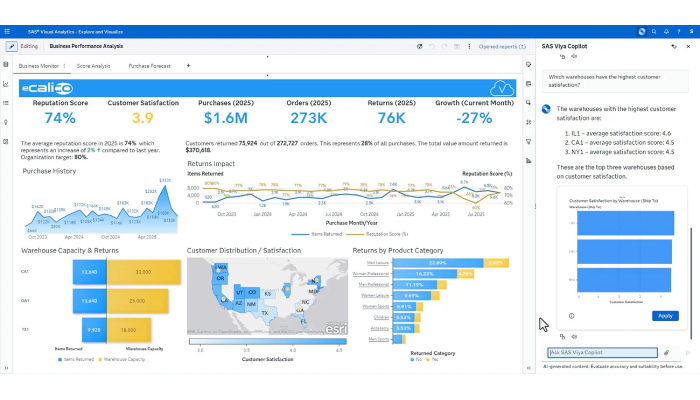Image resolution: width=700 pixels, height=400 pixels.
Task: Open the report toolbar overflow menu
Action: click(469, 46)
